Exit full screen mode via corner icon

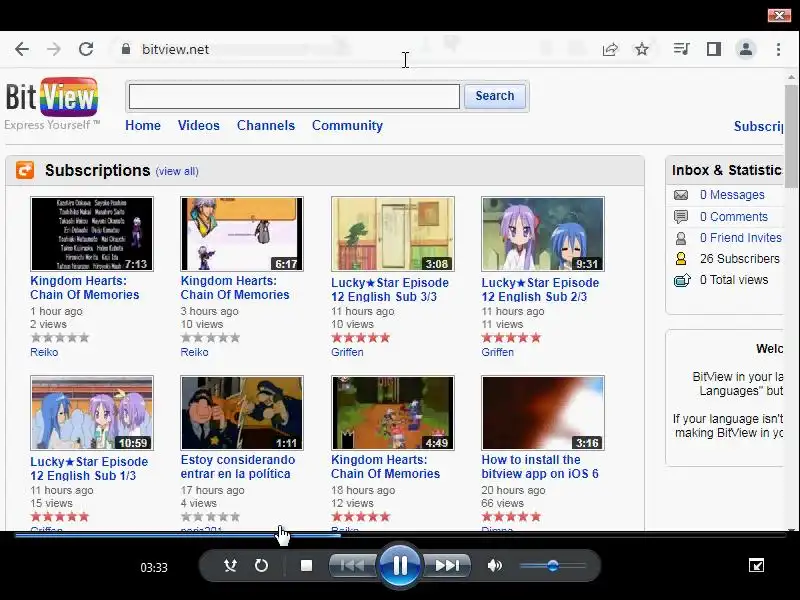coord(756,565)
